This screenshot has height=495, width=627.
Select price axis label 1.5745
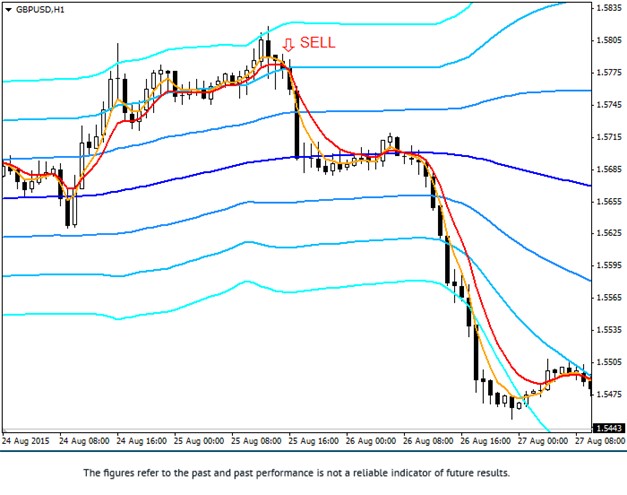(609, 105)
